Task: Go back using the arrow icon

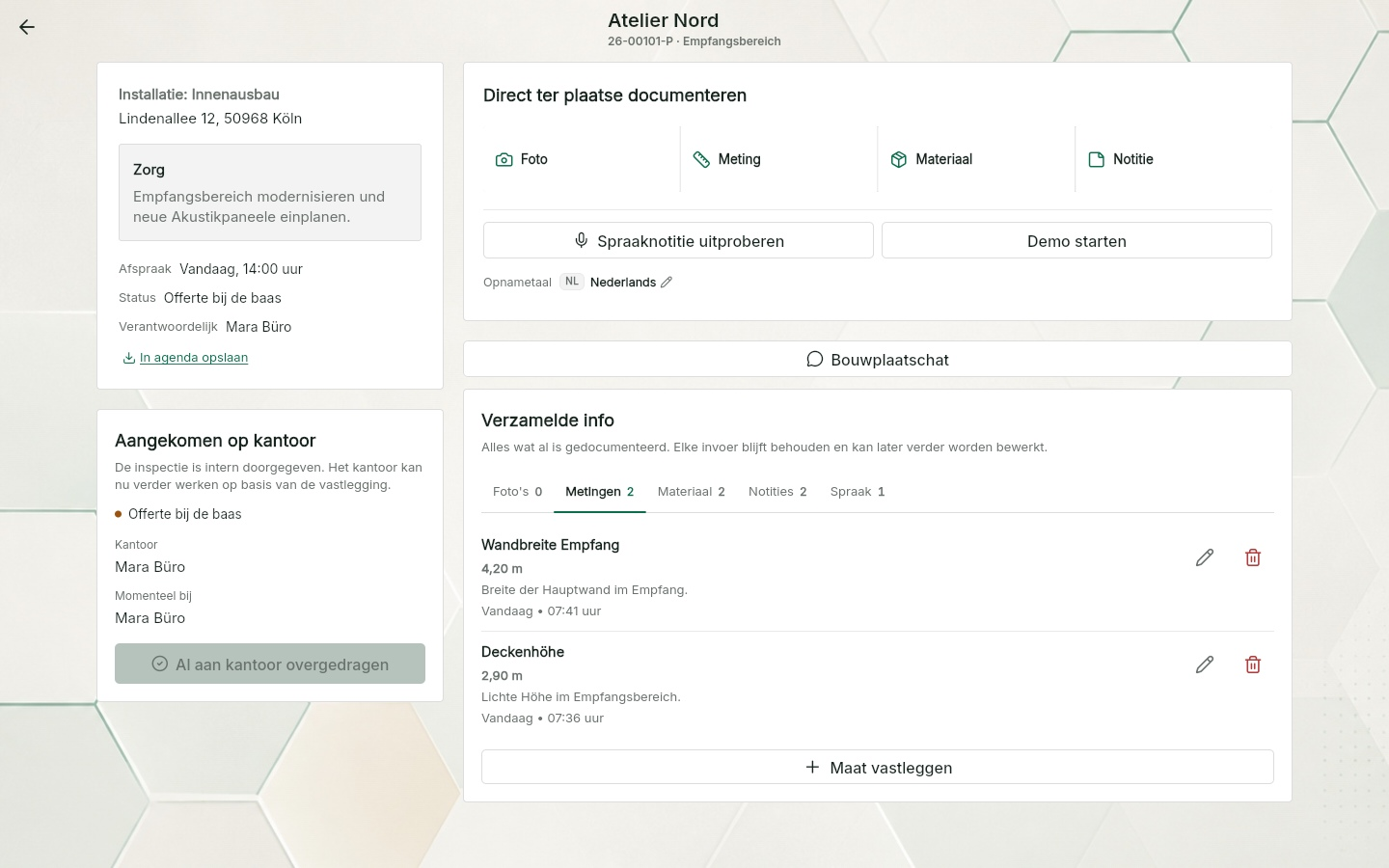Action: pyautogui.click(x=27, y=27)
